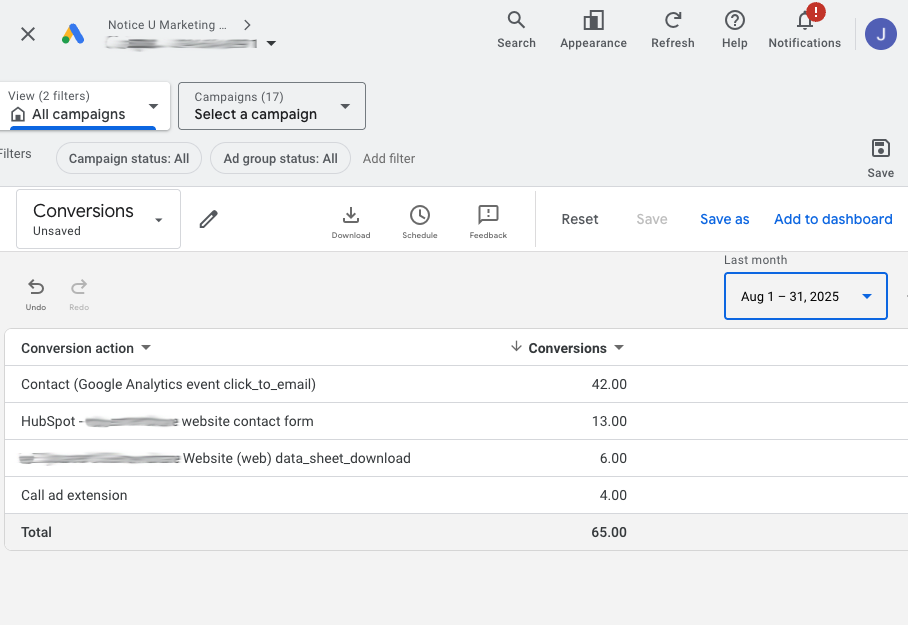Click the Search magnifier icon
The image size is (908, 625).
[516, 21]
